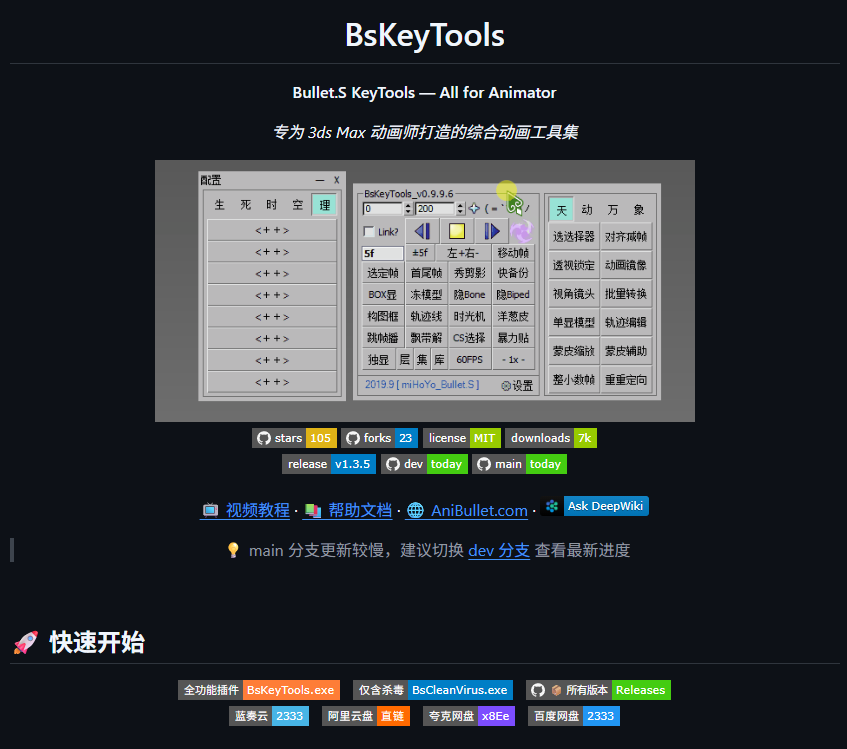The height and width of the screenshot is (749, 847).
Task: Increment the left frame spinner with its up arrow
Action: click(408, 205)
